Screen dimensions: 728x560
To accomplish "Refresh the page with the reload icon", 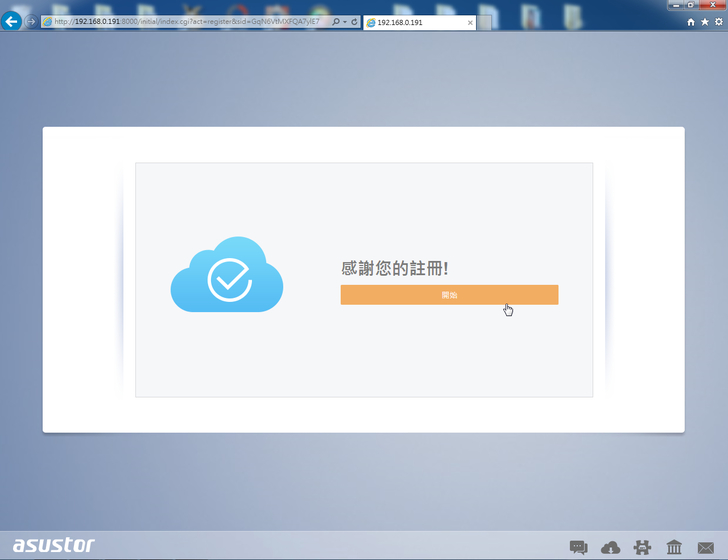I will point(354,22).
